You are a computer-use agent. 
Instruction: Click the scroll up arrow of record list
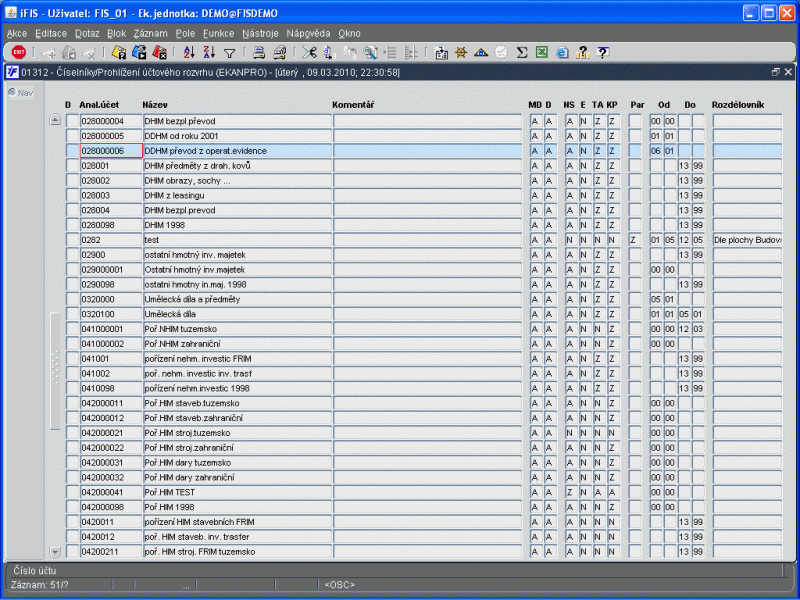pos(55,120)
